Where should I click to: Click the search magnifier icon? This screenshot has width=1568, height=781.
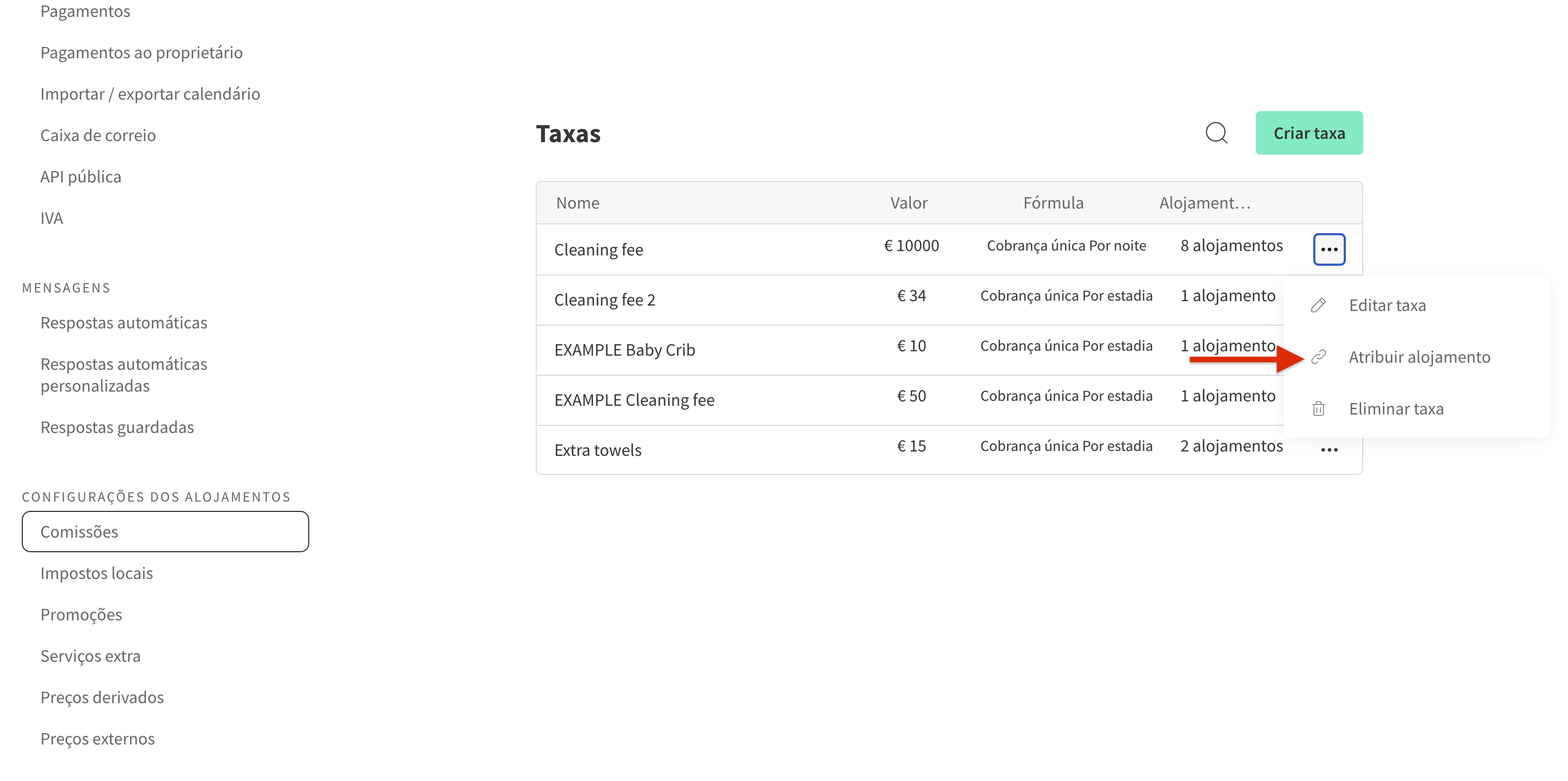coord(1216,133)
